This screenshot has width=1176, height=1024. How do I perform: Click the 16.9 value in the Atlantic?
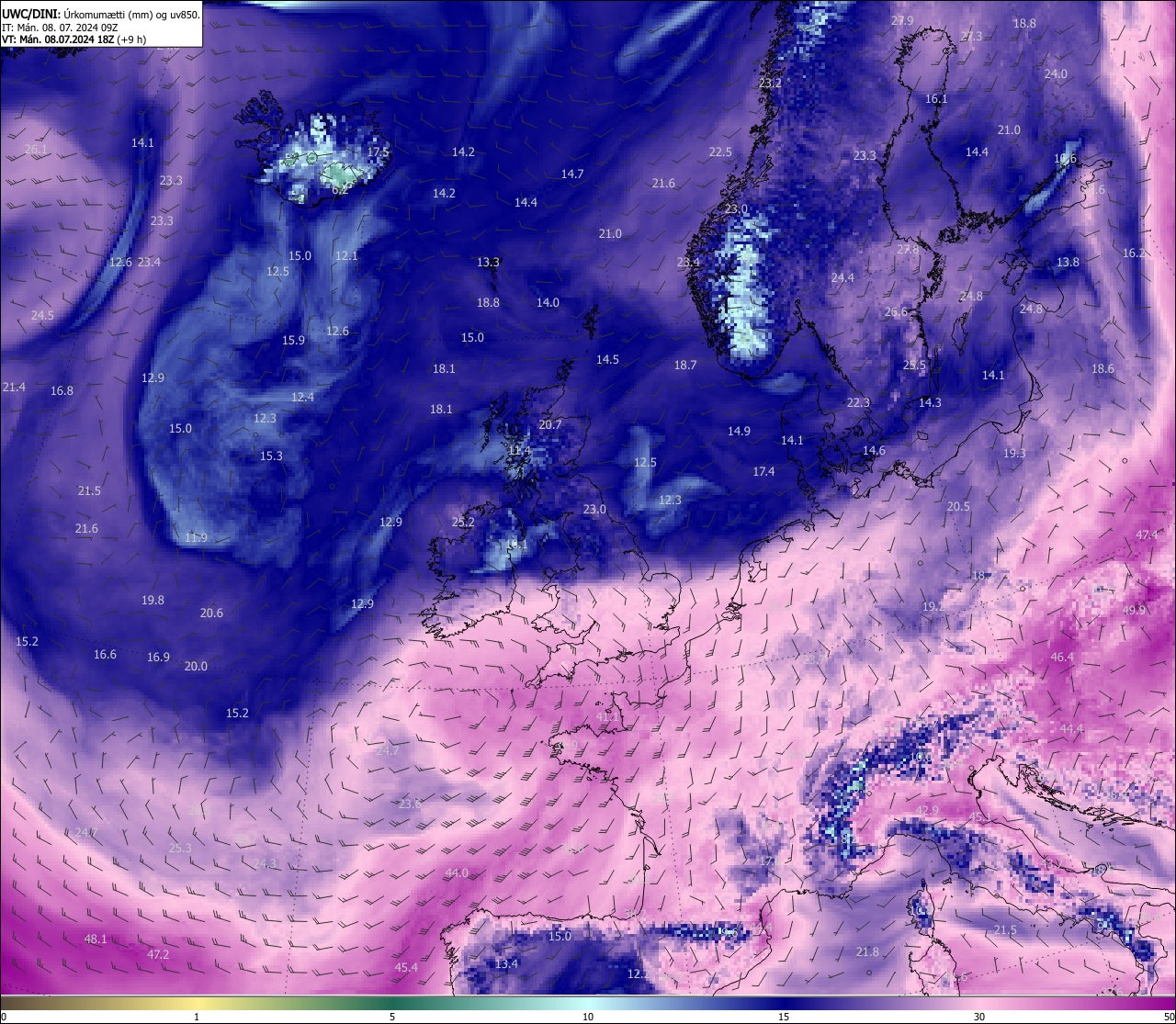click(x=158, y=657)
